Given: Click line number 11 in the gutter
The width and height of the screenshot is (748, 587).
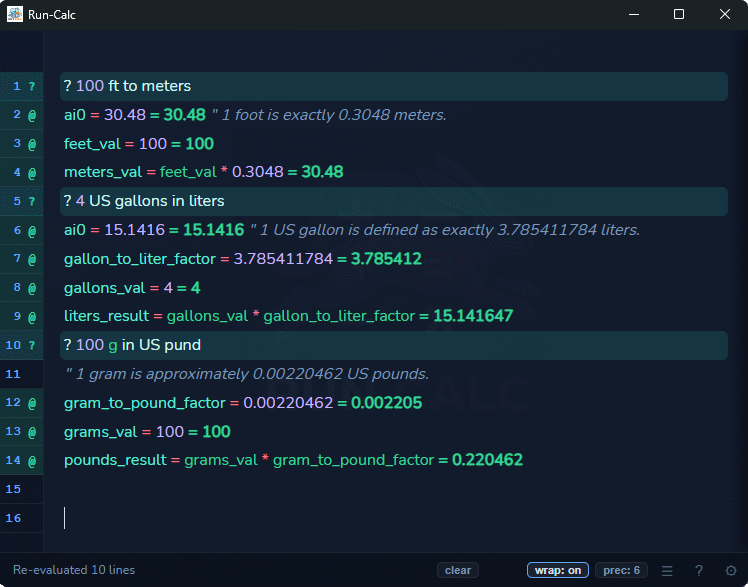Looking at the screenshot, I should (13, 374).
